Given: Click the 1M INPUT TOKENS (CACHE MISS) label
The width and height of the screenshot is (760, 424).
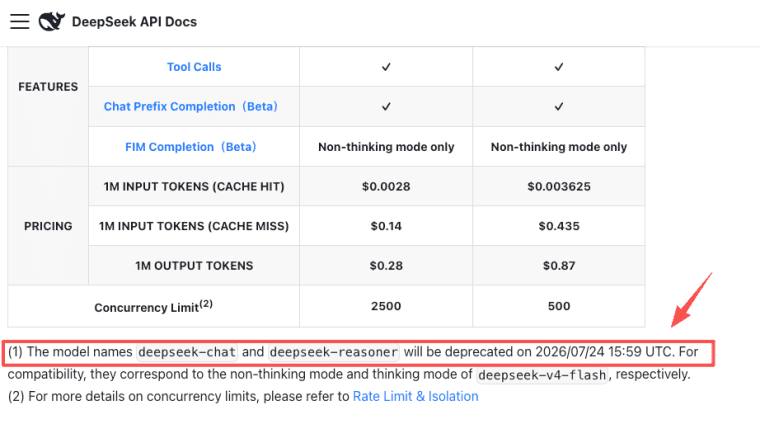Looking at the screenshot, I should click(x=194, y=226).
